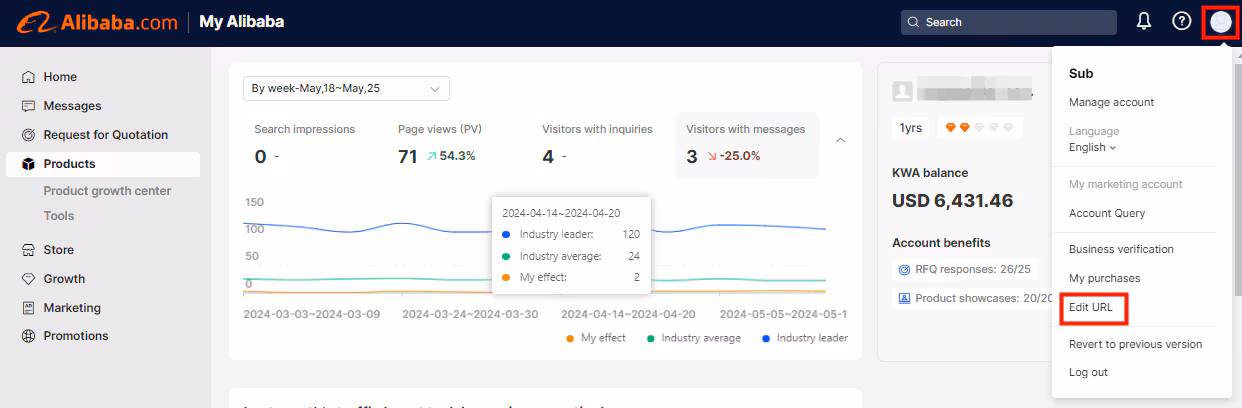Choose Manage account in the menu

pos(1111,102)
